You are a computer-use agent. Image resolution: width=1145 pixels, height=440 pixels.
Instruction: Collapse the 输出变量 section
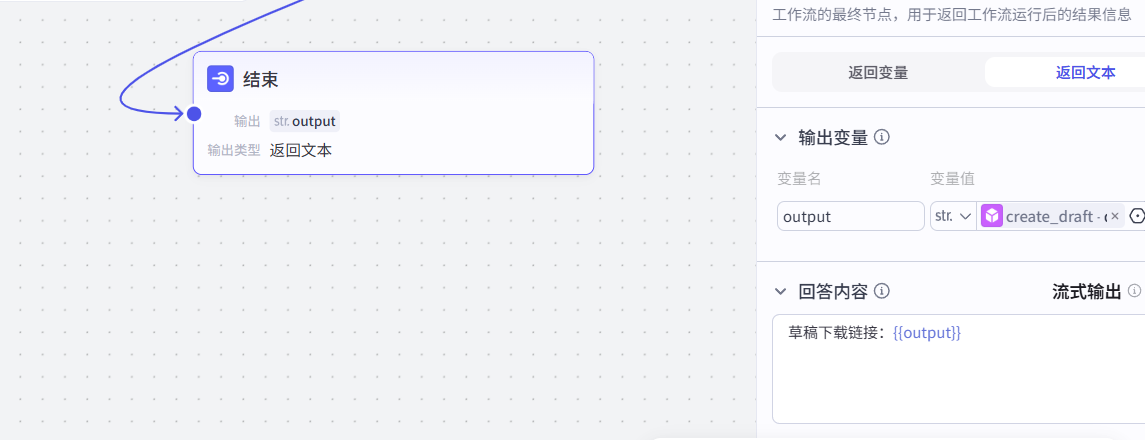point(781,137)
